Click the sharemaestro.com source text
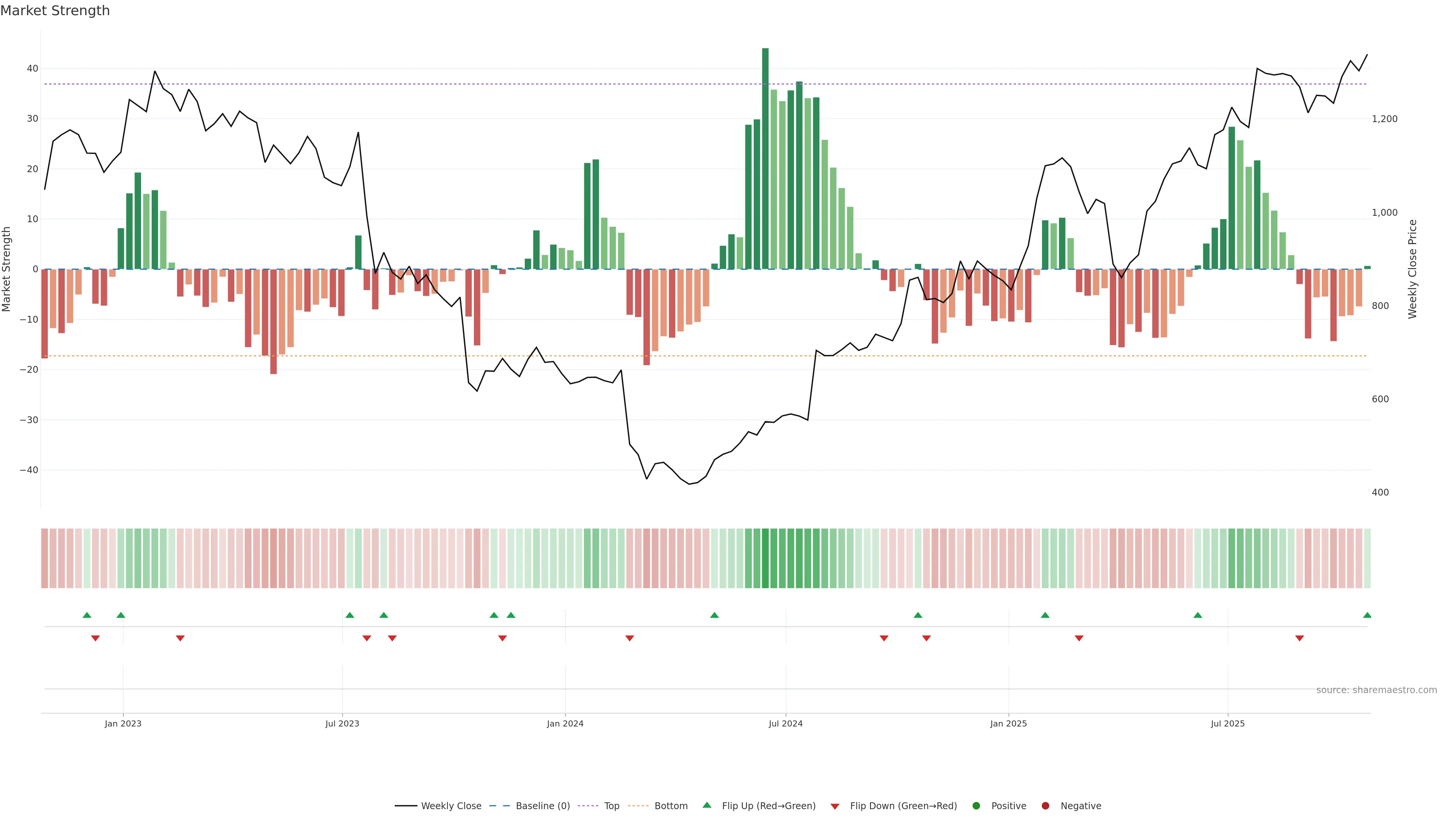Screen dimensions: 1456x819 1376,690
